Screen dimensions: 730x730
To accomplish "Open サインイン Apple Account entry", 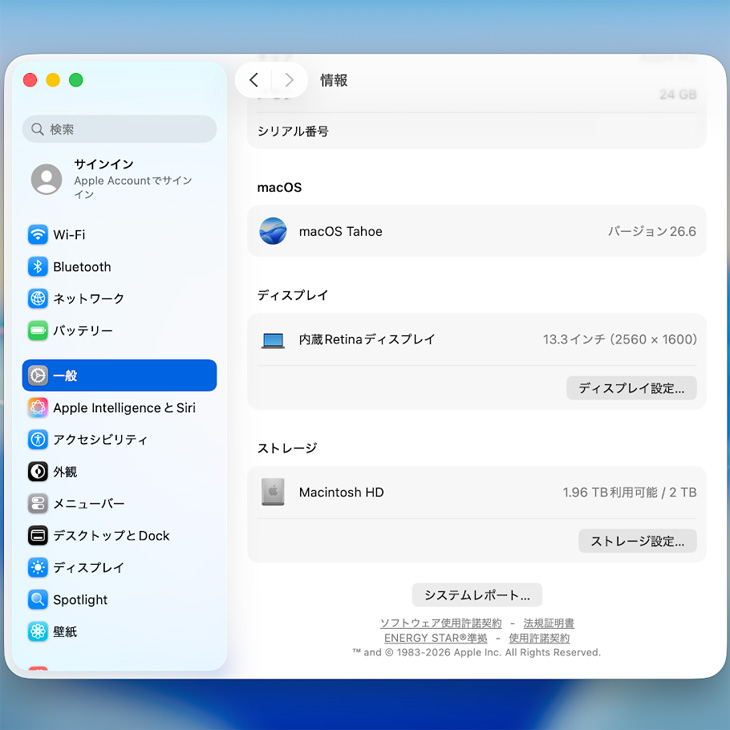I will coord(119,179).
